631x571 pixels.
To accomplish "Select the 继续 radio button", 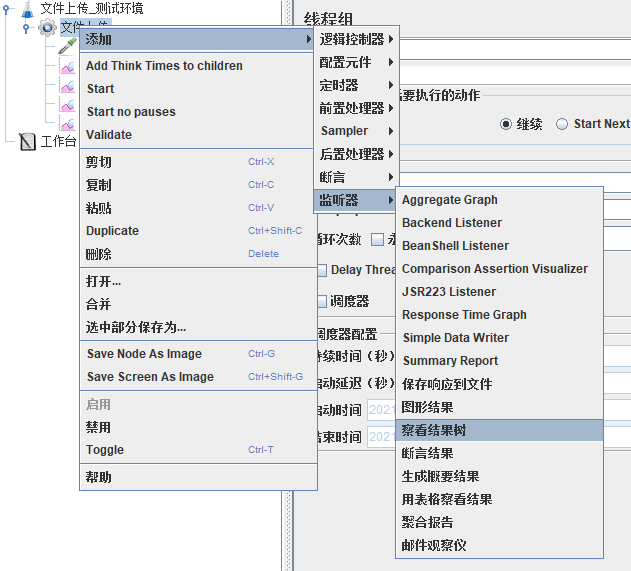I will 507,124.
